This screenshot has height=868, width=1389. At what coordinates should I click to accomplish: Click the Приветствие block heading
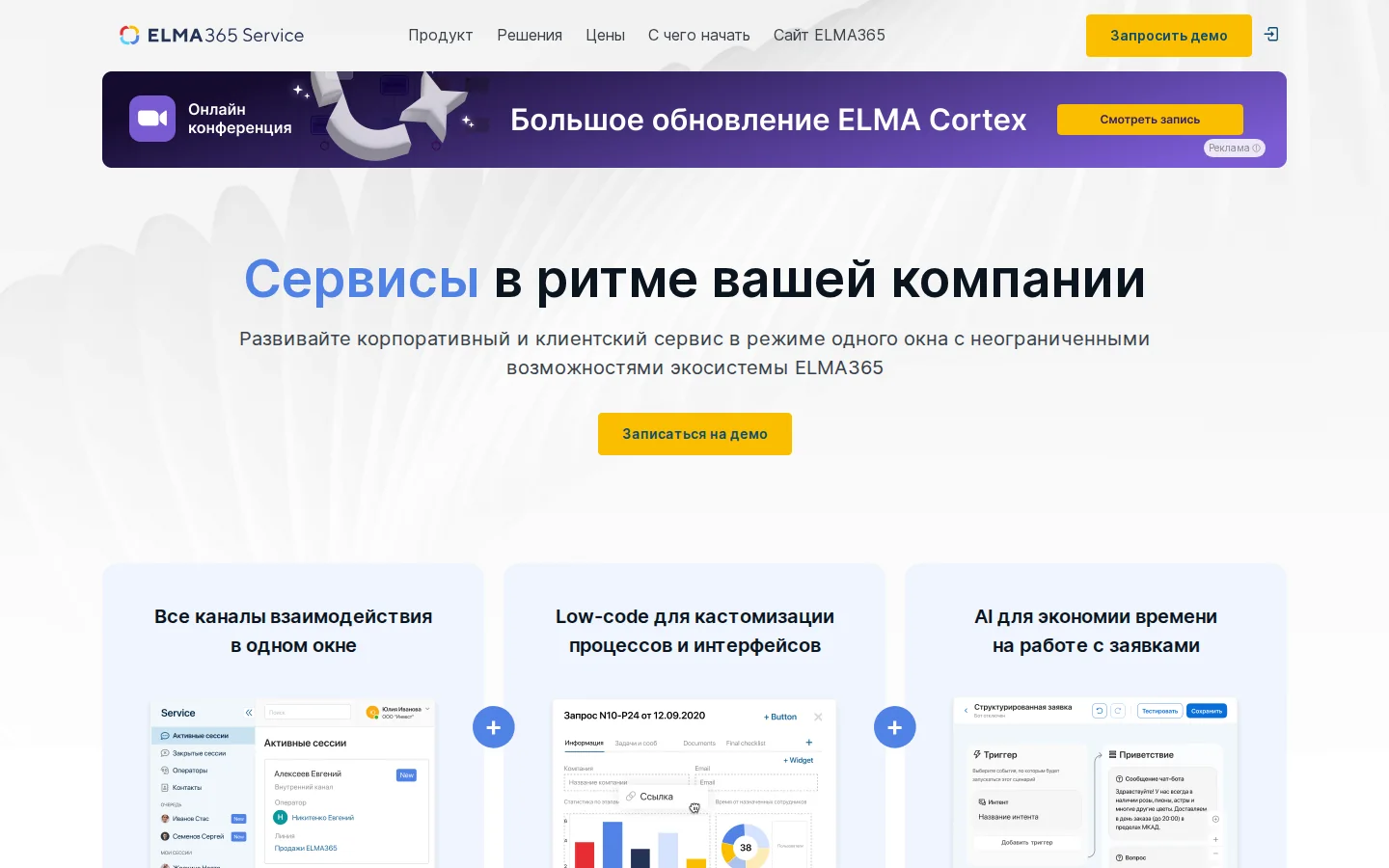(x=1141, y=754)
